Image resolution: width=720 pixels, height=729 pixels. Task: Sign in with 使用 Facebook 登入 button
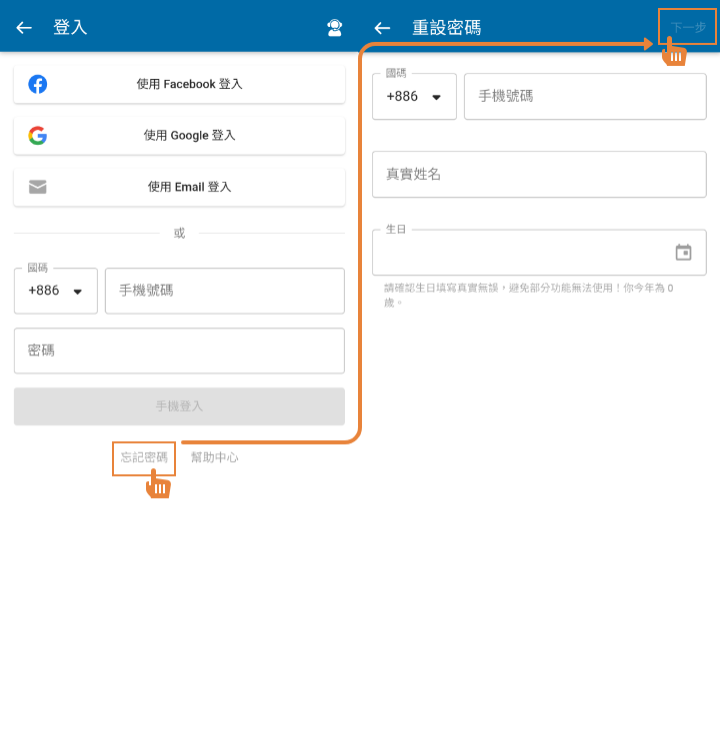(x=179, y=84)
